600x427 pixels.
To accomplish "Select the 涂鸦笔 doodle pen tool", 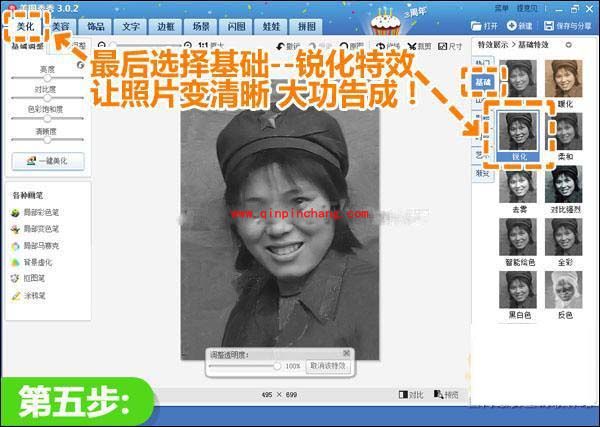I will pos(29,296).
